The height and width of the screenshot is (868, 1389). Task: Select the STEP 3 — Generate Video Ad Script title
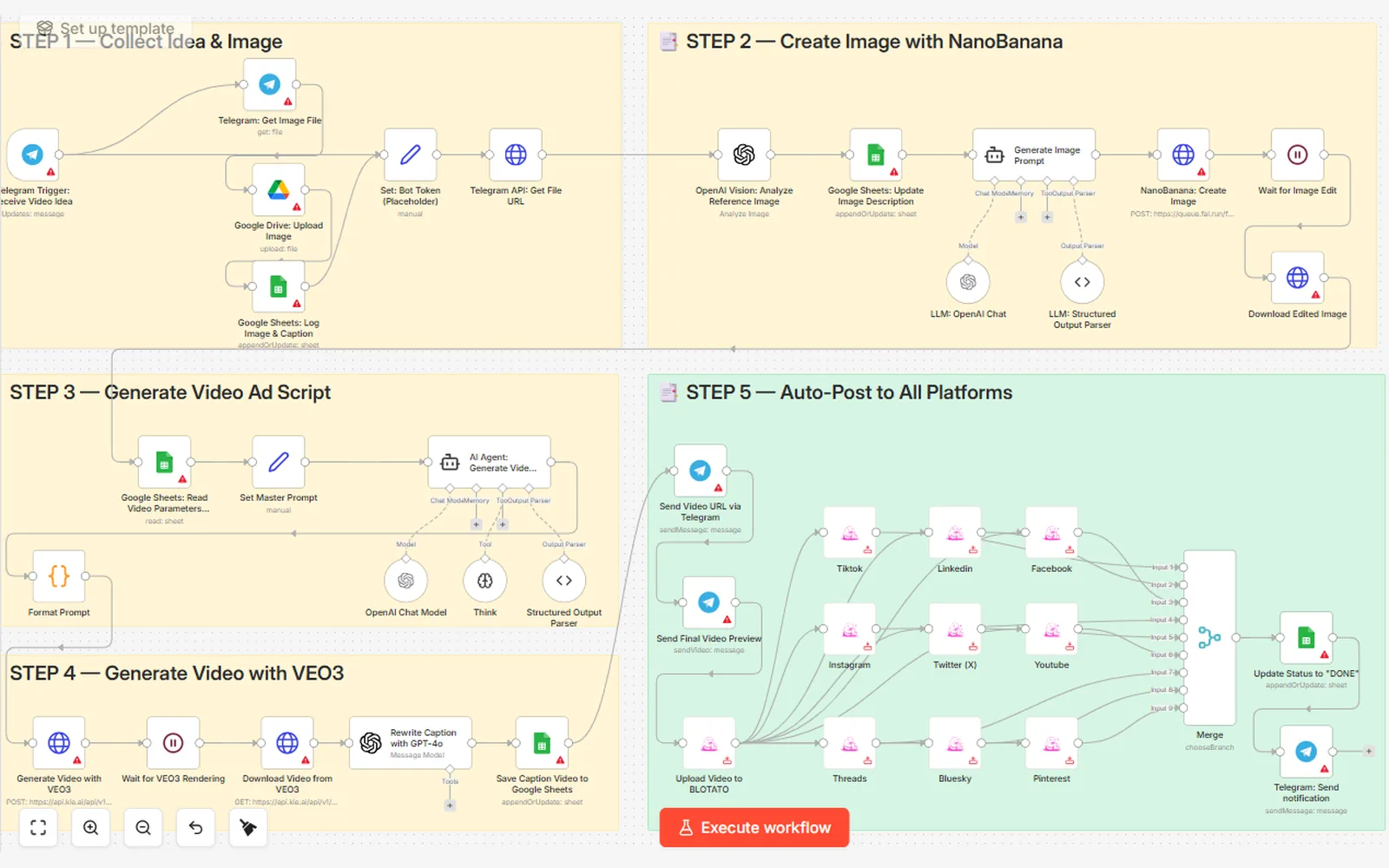(x=170, y=392)
